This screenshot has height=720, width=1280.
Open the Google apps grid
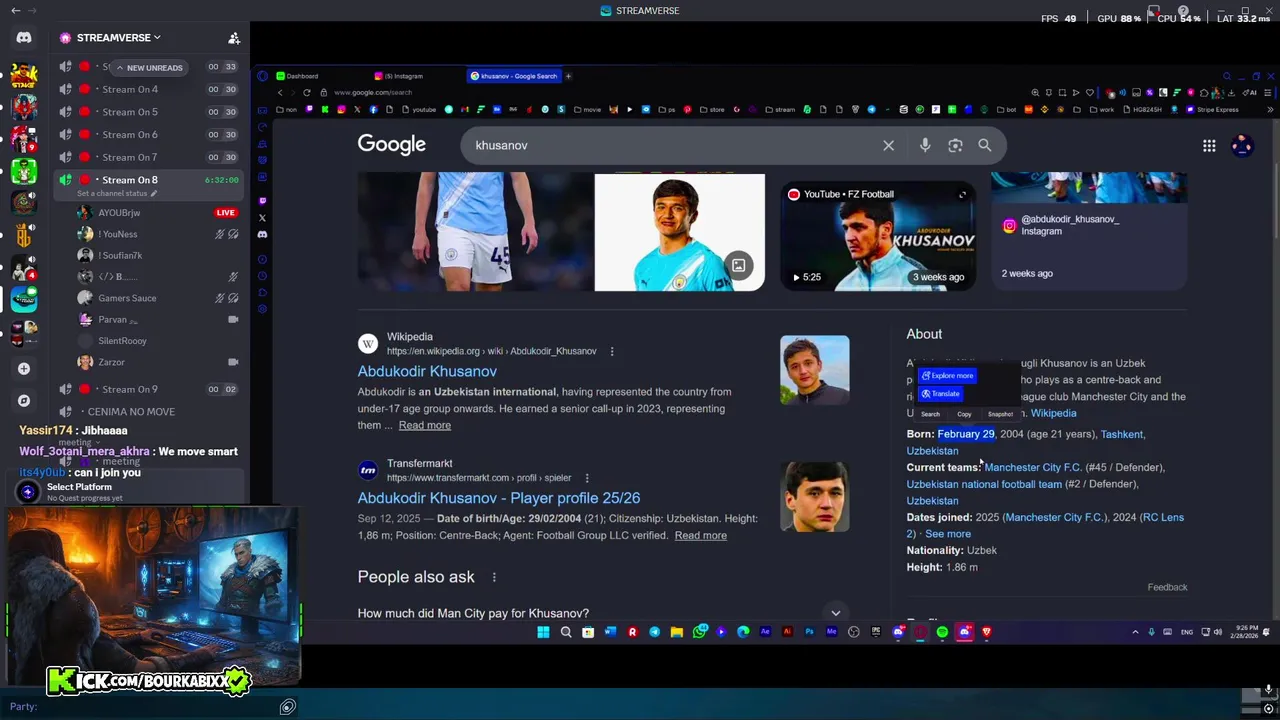tap(1209, 146)
